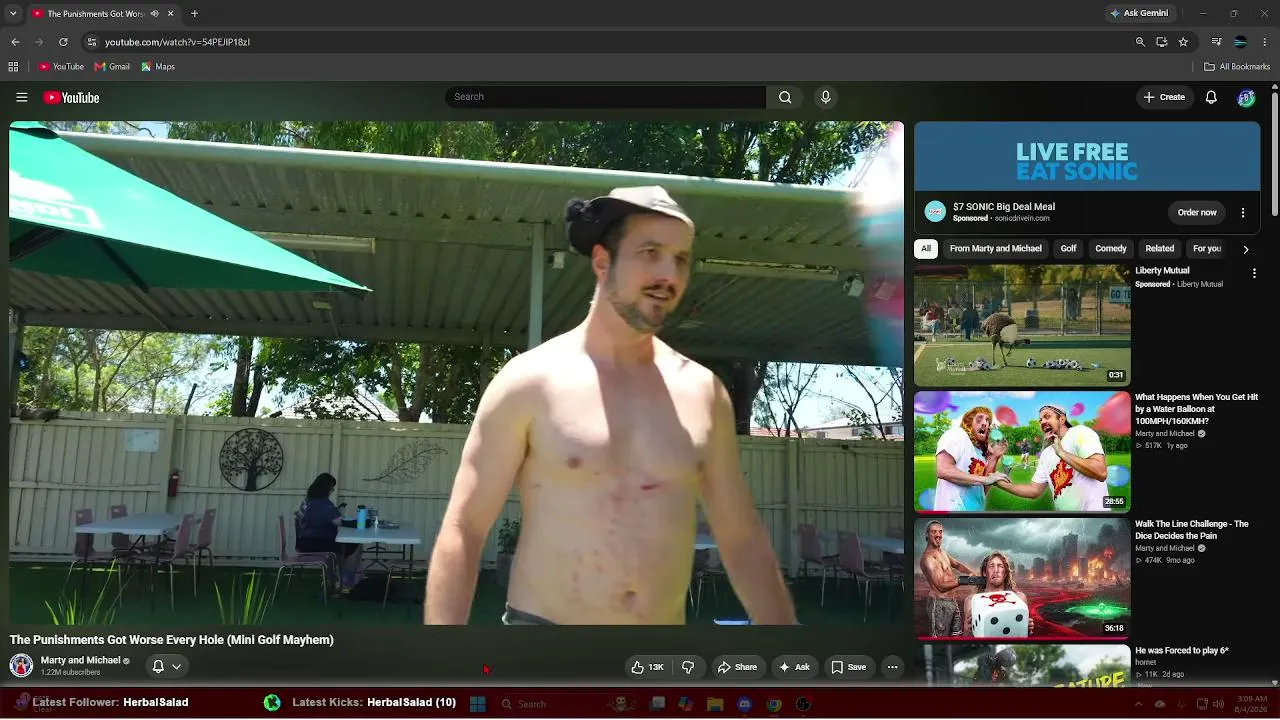Open Chrome three-dot menu
The width and height of the screenshot is (1280, 720).
(1265, 42)
